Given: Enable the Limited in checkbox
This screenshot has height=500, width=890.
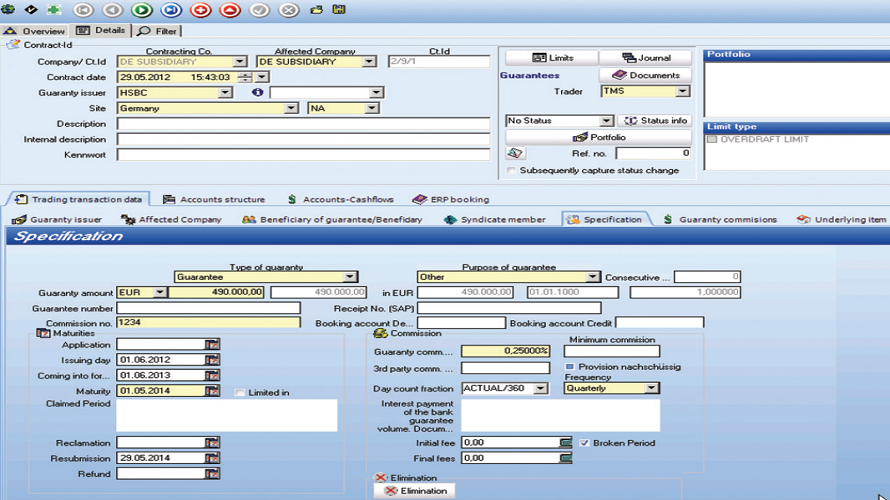Looking at the screenshot, I should [240, 393].
